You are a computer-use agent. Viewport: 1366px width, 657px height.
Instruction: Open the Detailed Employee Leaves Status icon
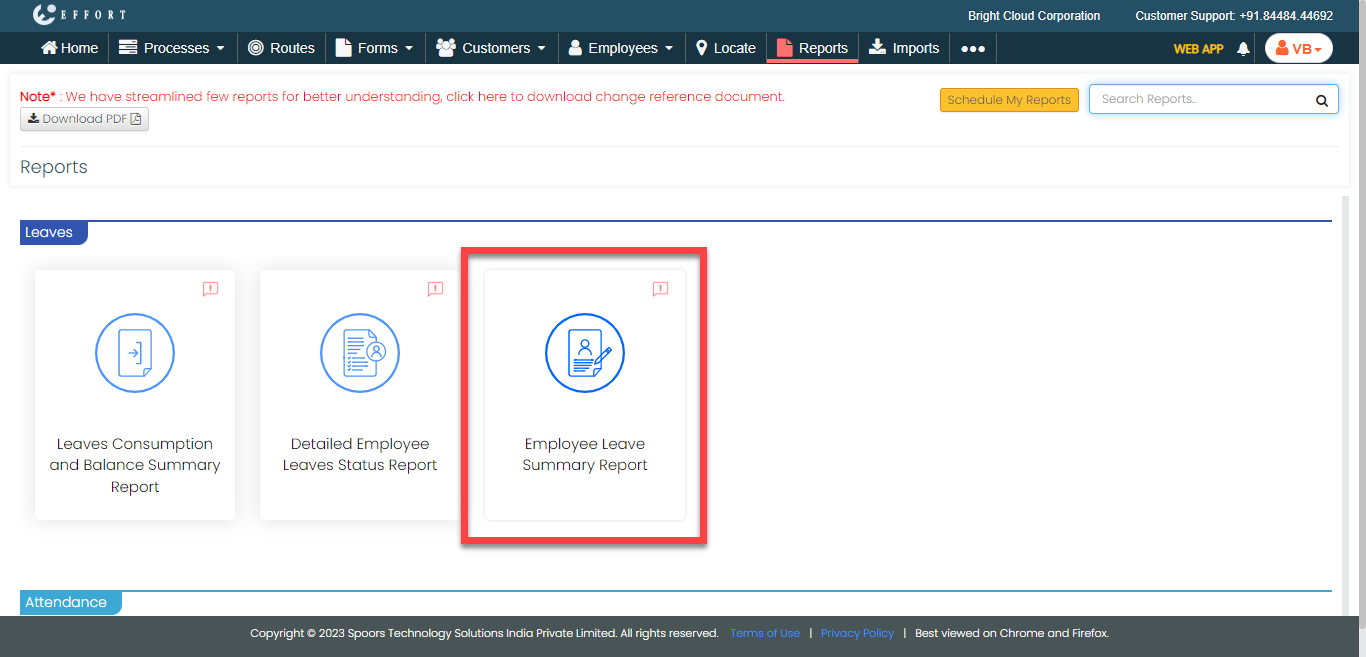pyautogui.click(x=360, y=353)
